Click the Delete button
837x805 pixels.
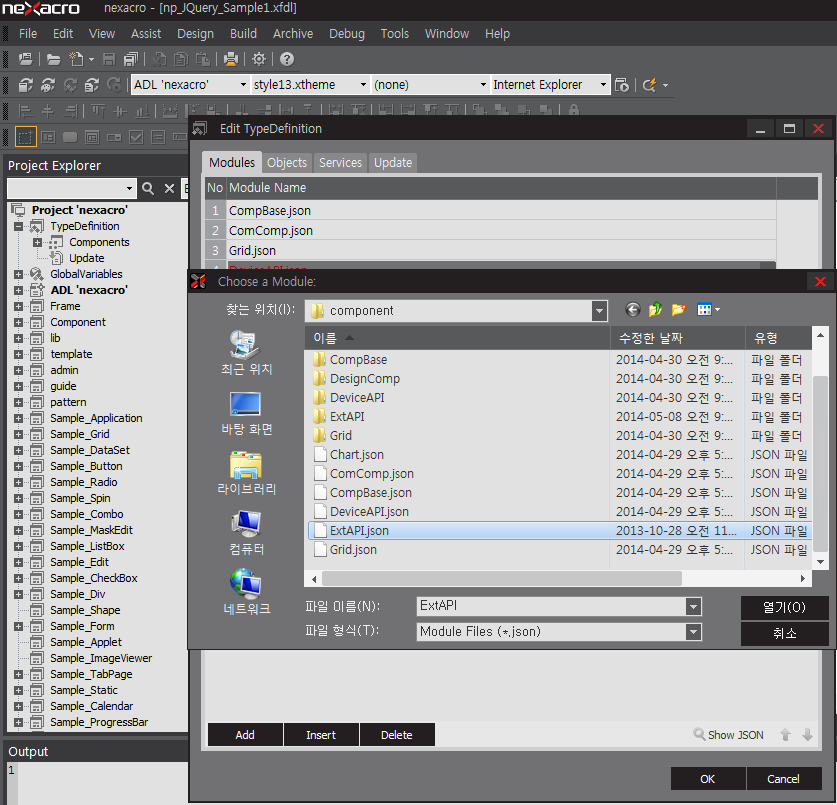tap(397, 735)
